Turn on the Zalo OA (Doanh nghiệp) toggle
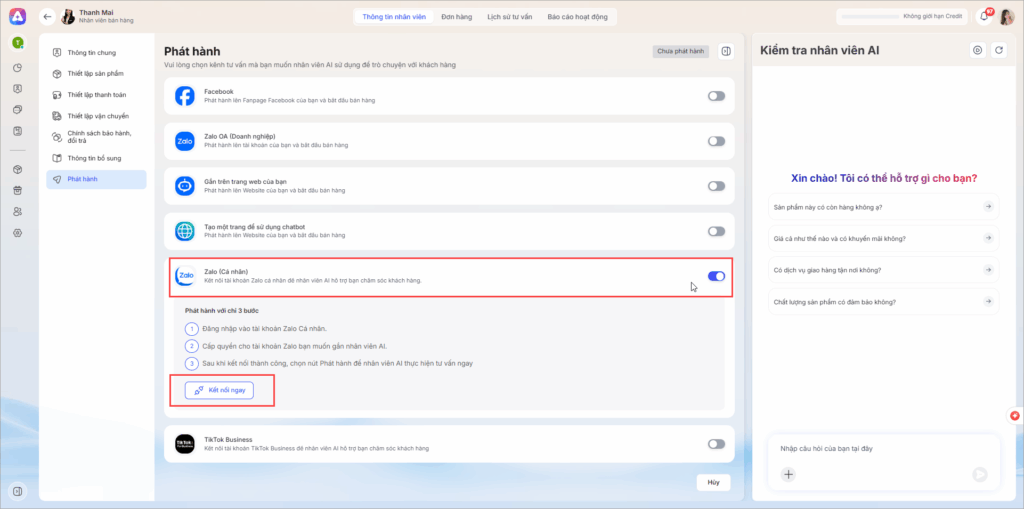 pyautogui.click(x=716, y=141)
